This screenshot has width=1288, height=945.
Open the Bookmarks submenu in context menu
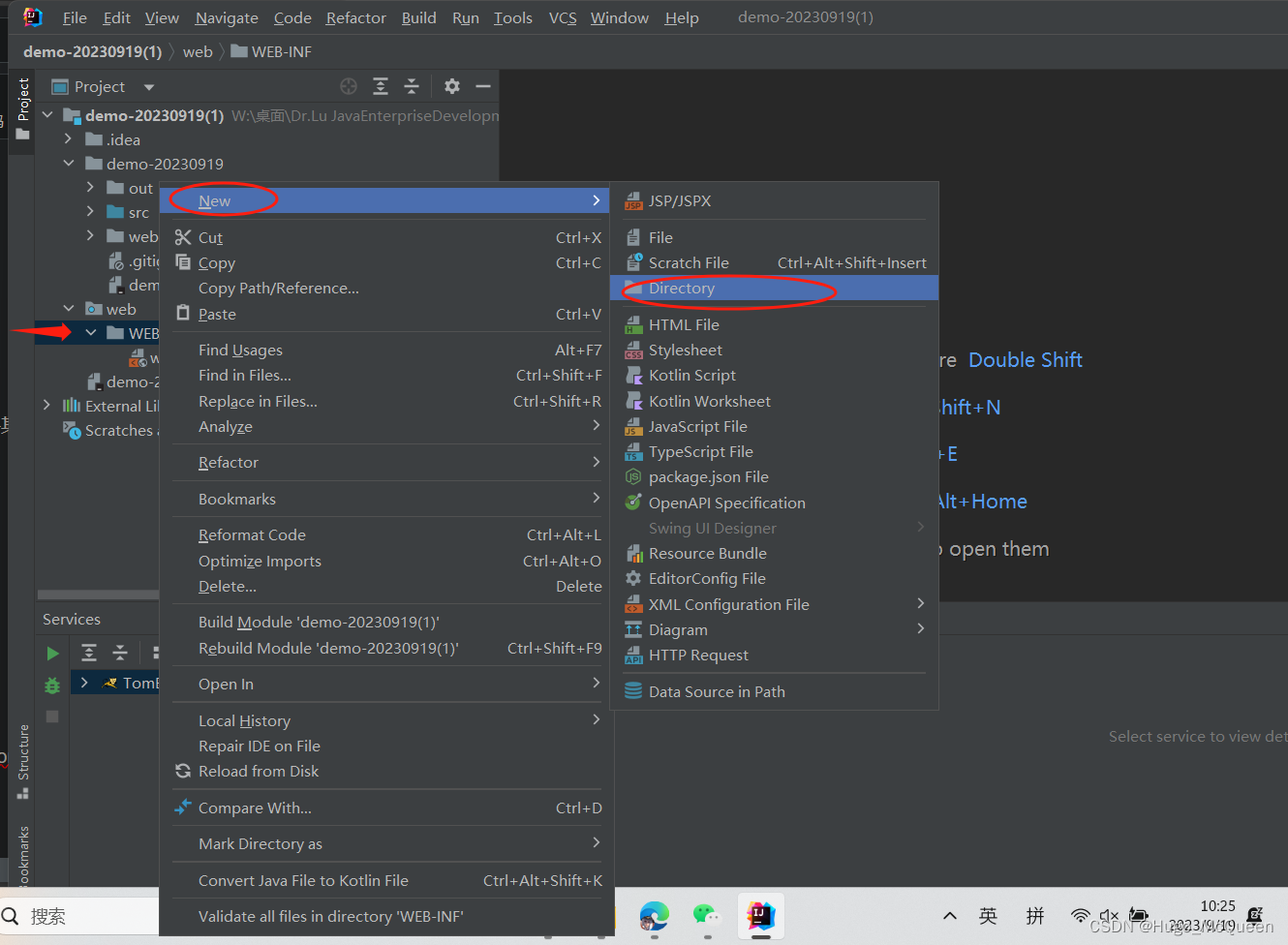386,499
